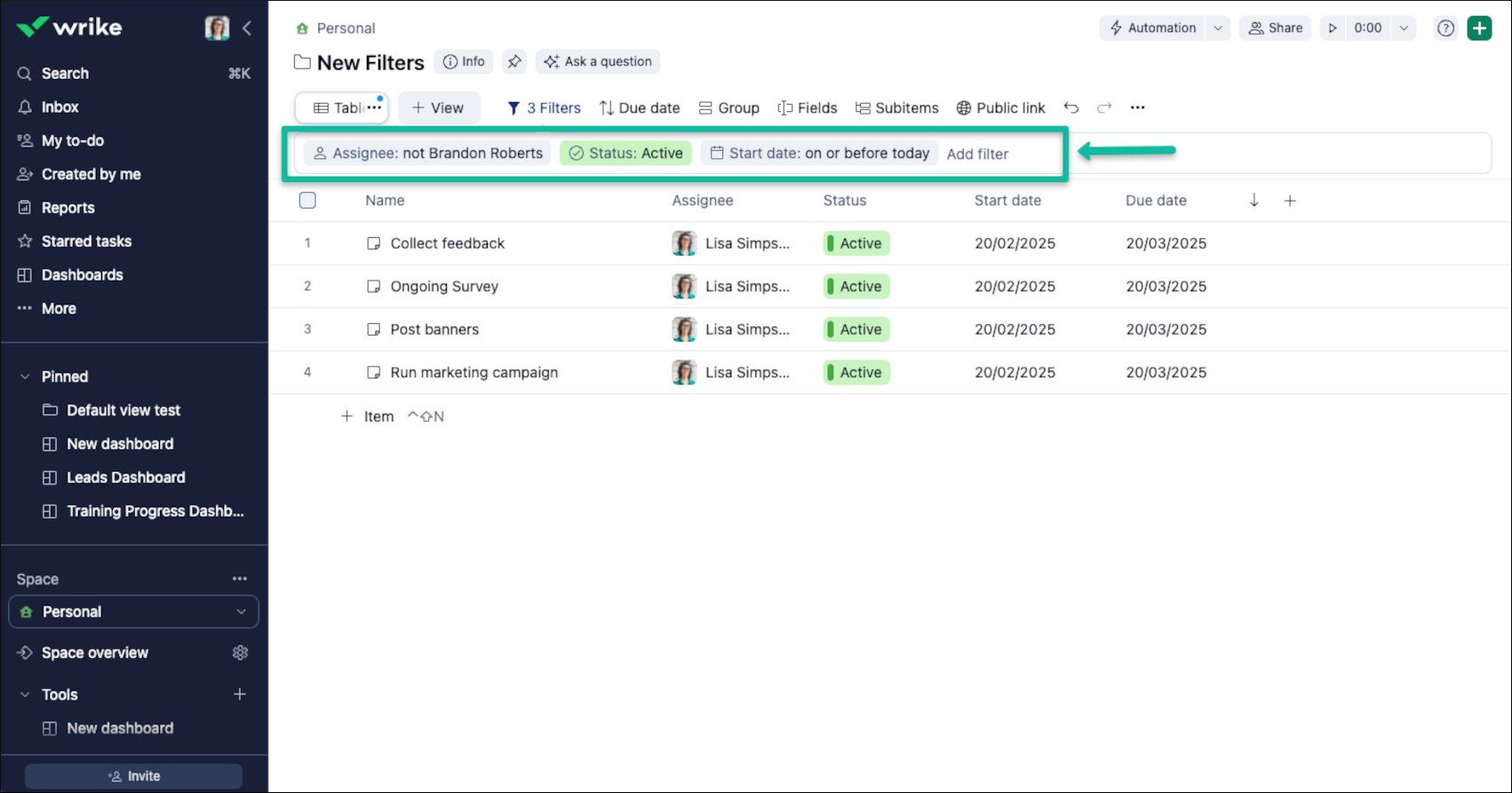Open the user profile avatar
The width and height of the screenshot is (1512, 793).
click(217, 28)
